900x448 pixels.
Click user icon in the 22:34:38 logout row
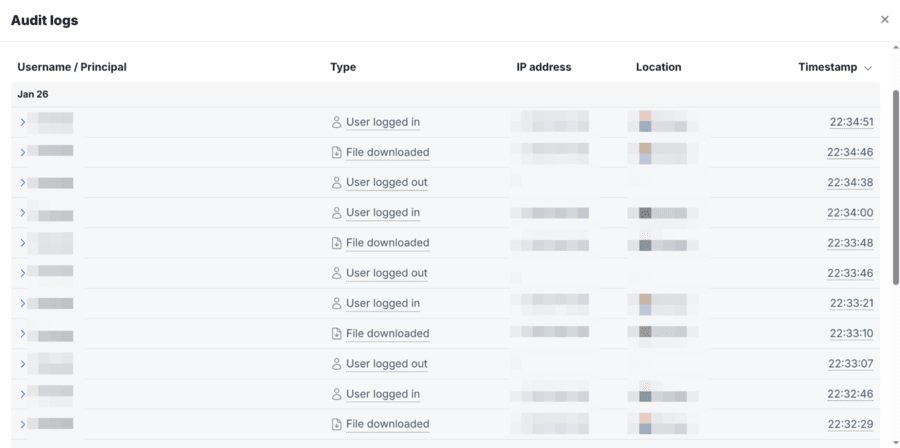pyautogui.click(x=336, y=183)
